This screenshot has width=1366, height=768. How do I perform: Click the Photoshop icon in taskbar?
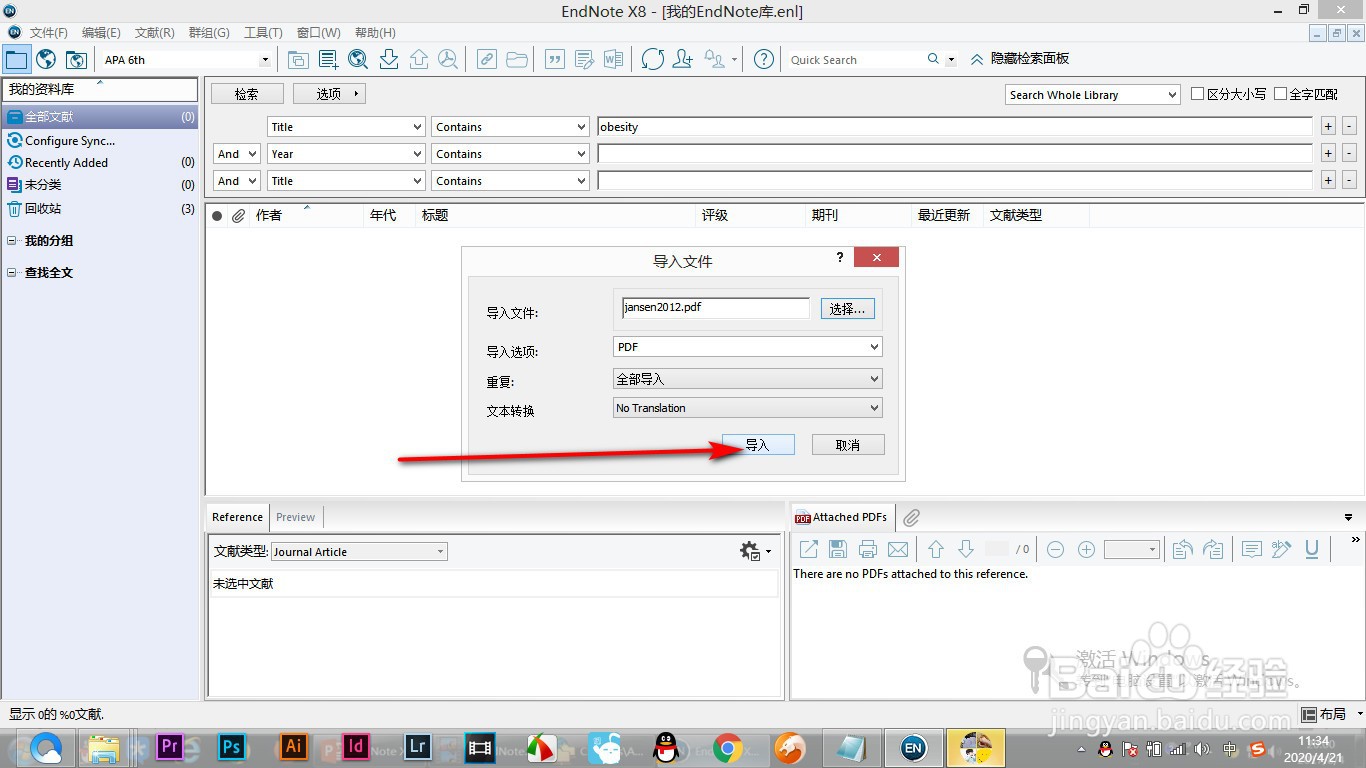tap(231, 746)
